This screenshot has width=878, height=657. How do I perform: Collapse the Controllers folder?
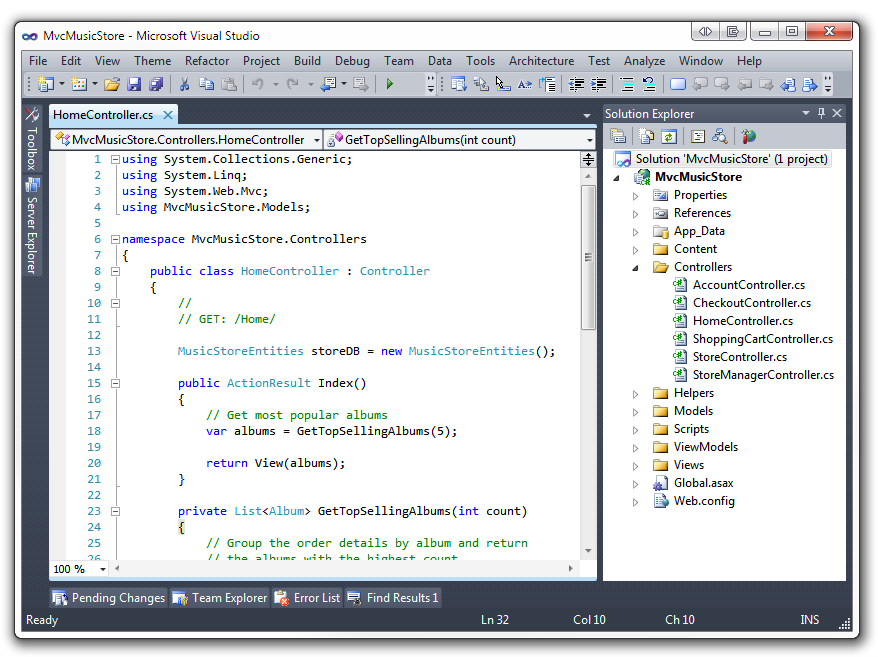click(636, 268)
